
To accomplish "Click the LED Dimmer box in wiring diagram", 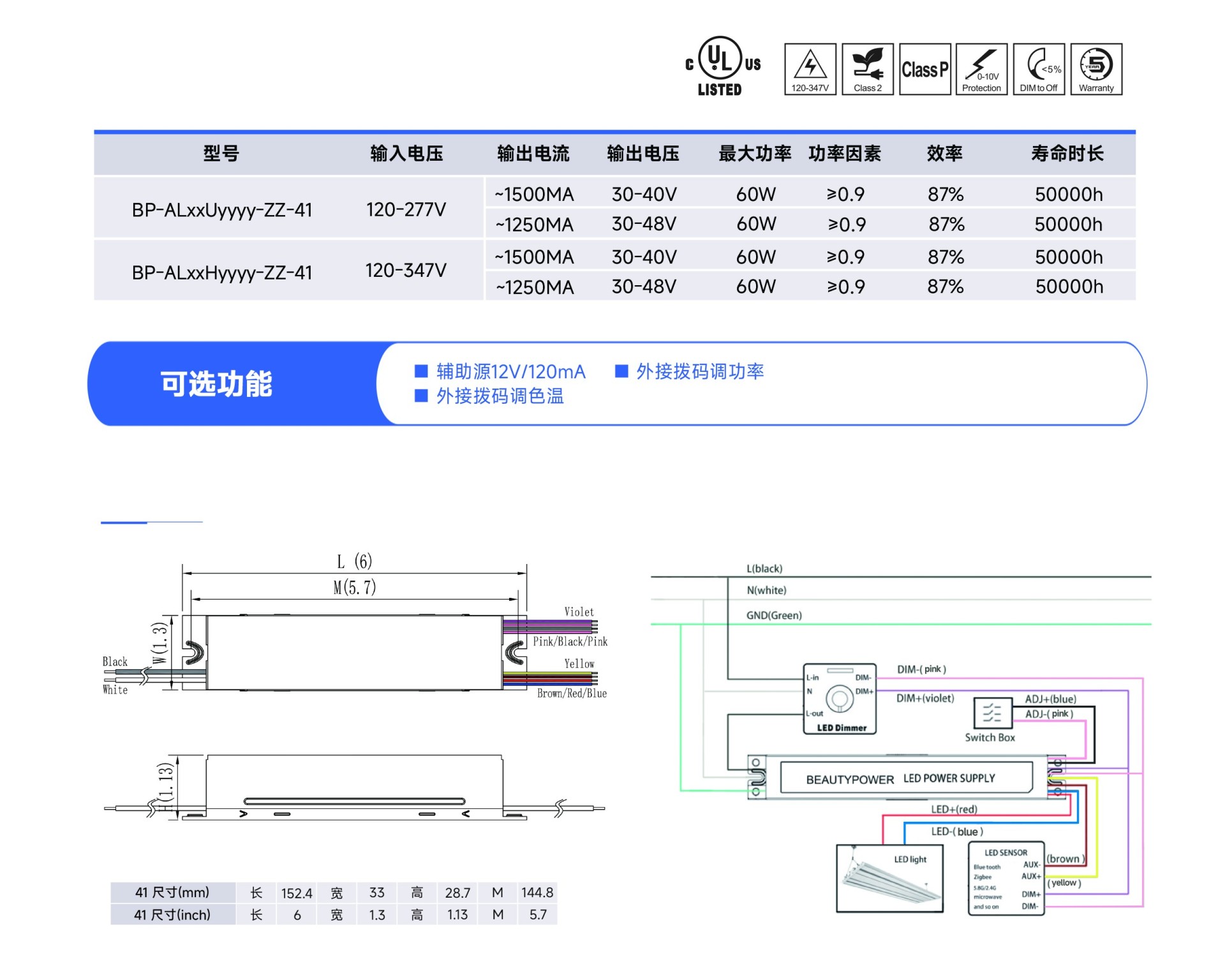I will click(x=840, y=699).
